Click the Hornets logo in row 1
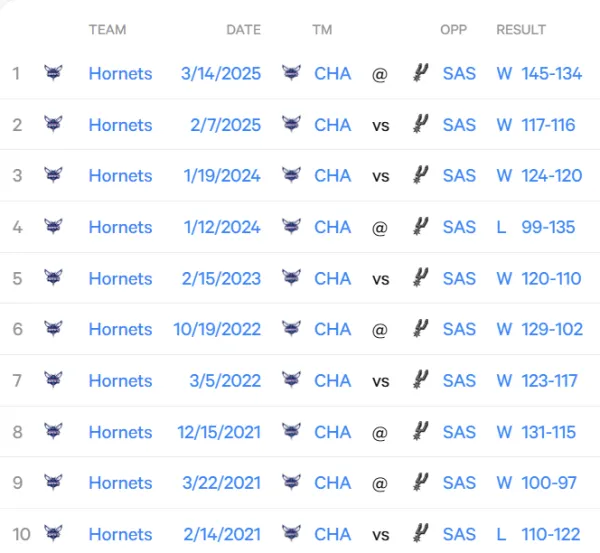The height and width of the screenshot is (553, 600). click(x=53, y=73)
